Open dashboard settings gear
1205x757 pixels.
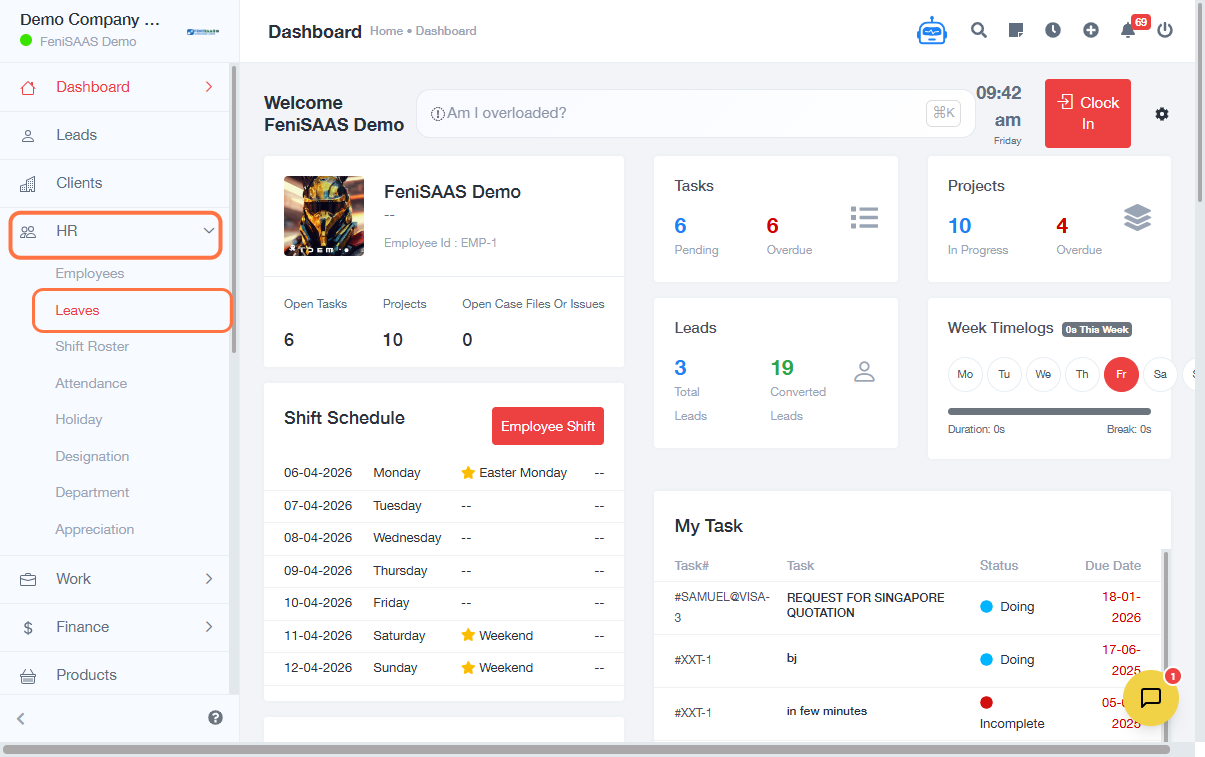(x=1161, y=114)
